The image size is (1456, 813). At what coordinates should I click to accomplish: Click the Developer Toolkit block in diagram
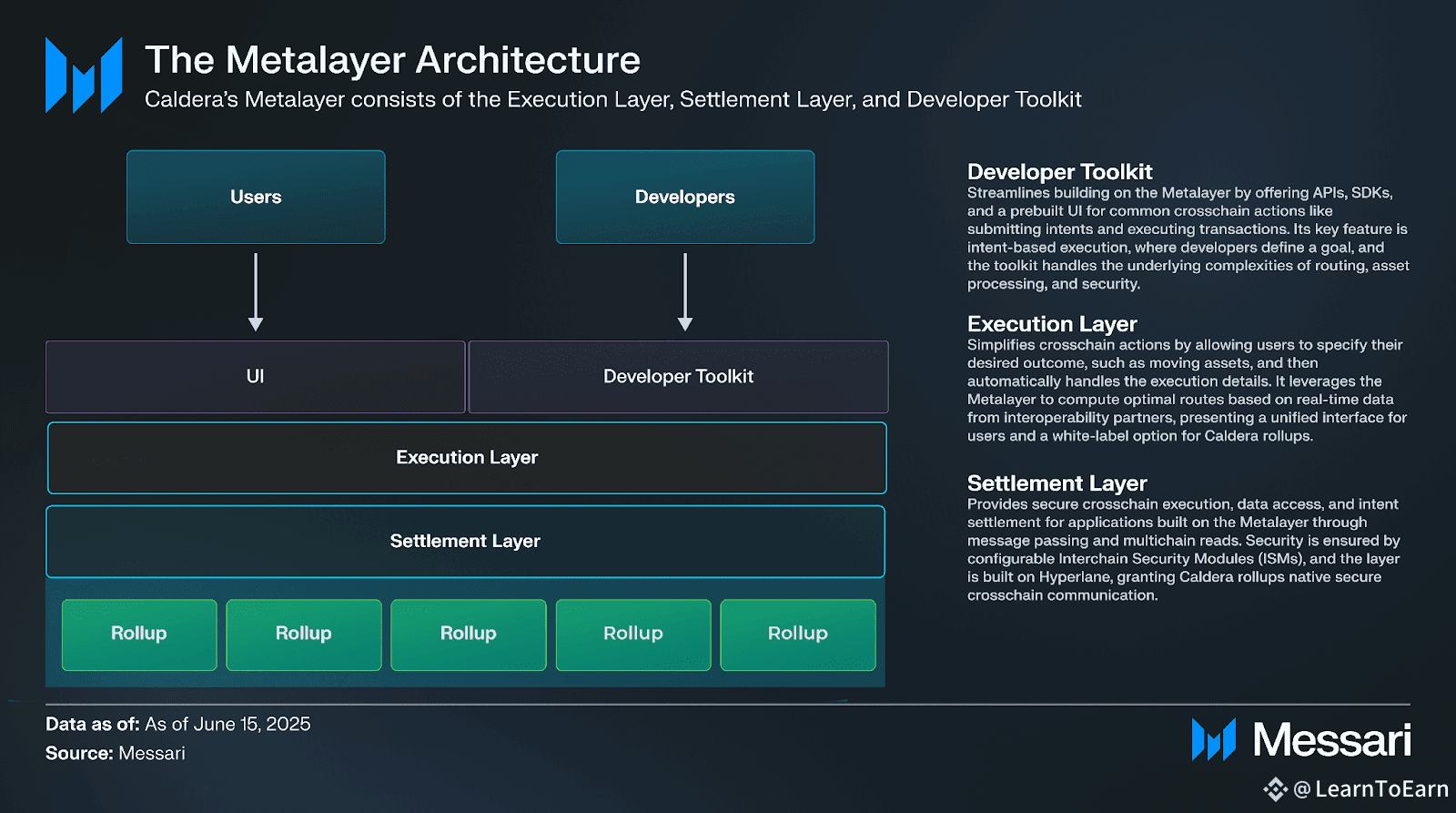(x=679, y=377)
